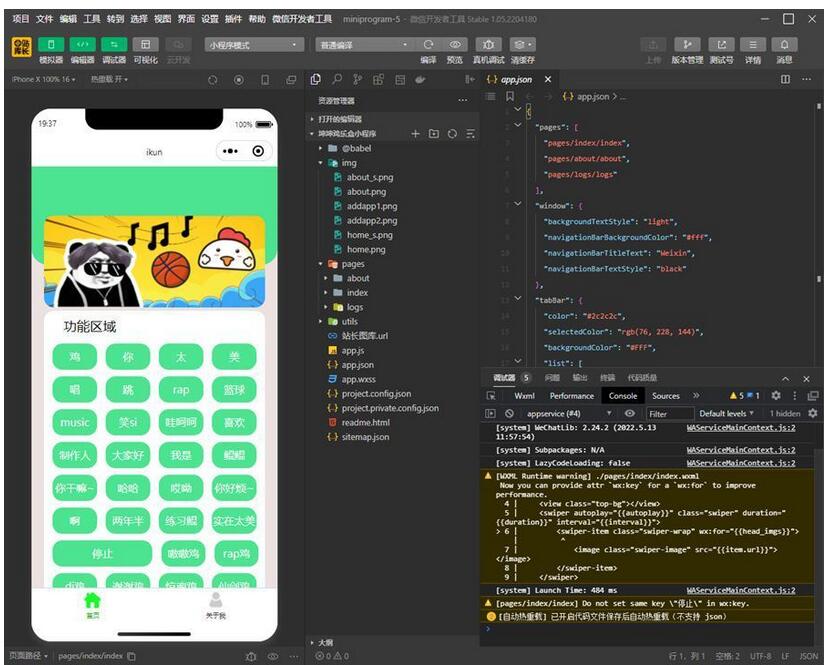828x665 pixels.
Task: Toggle console live expression eye icon
Action: pyautogui.click(x=630, y=413)
